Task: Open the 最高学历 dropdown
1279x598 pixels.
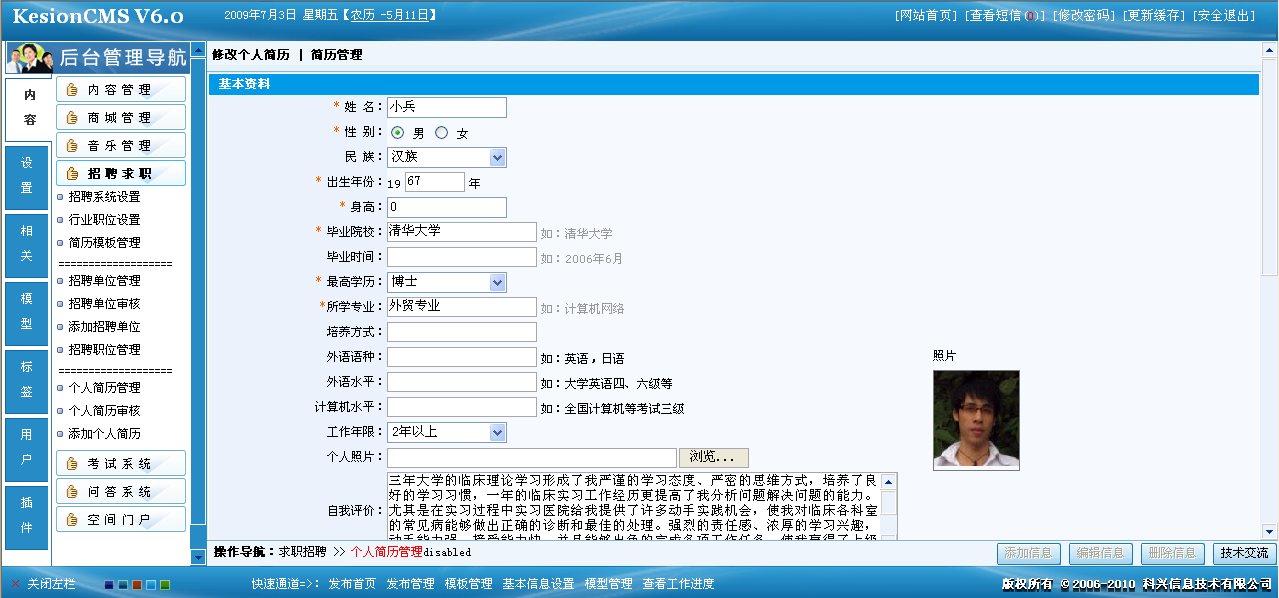Action: tap(447, 282)
